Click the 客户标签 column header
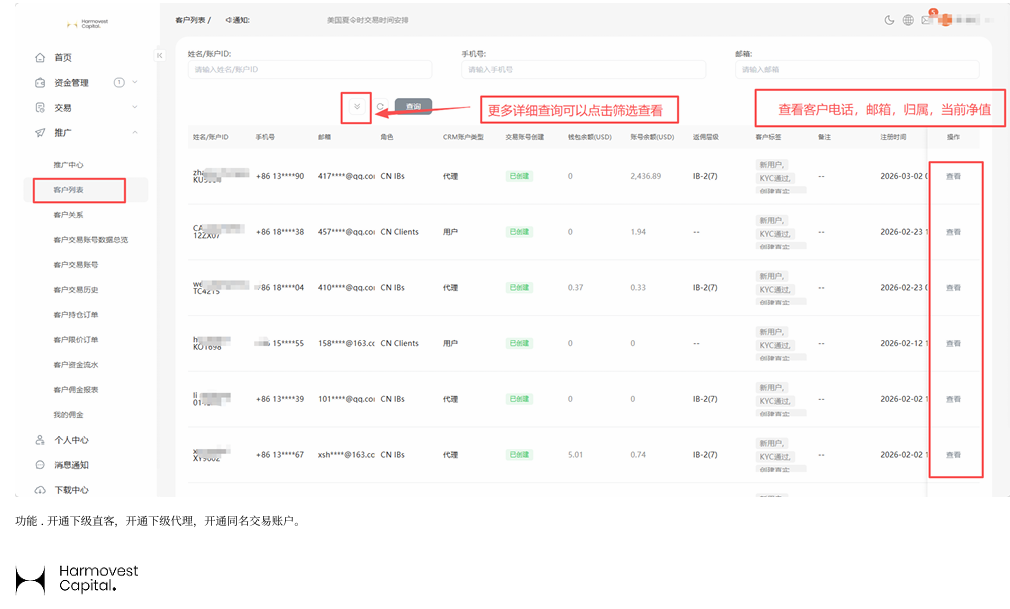Screen dimensions: 1010x609 (768, 137)
